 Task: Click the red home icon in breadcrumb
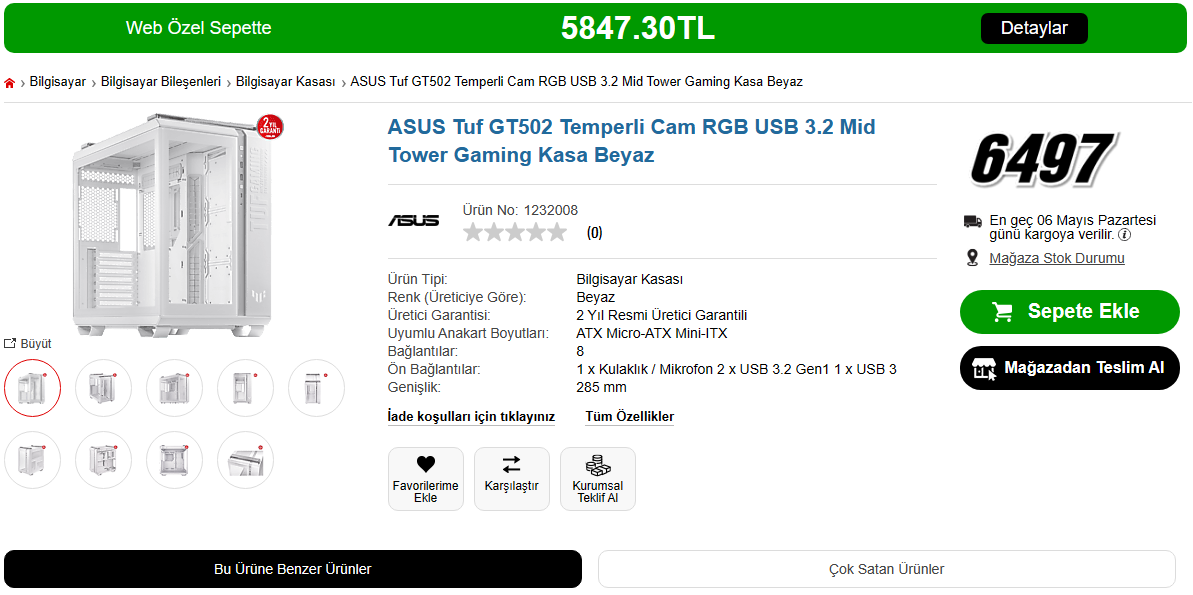[x=10, y=83]
